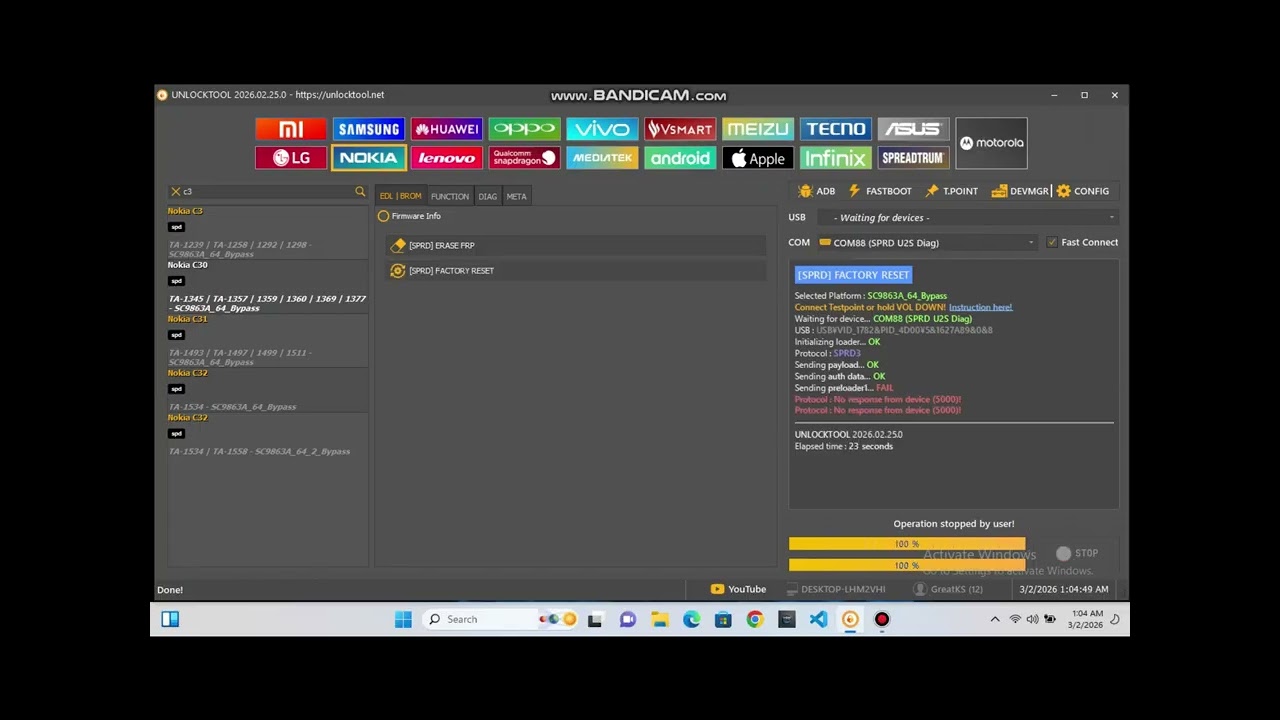Open DEVMGR device manager

(x=1020, y=191)
